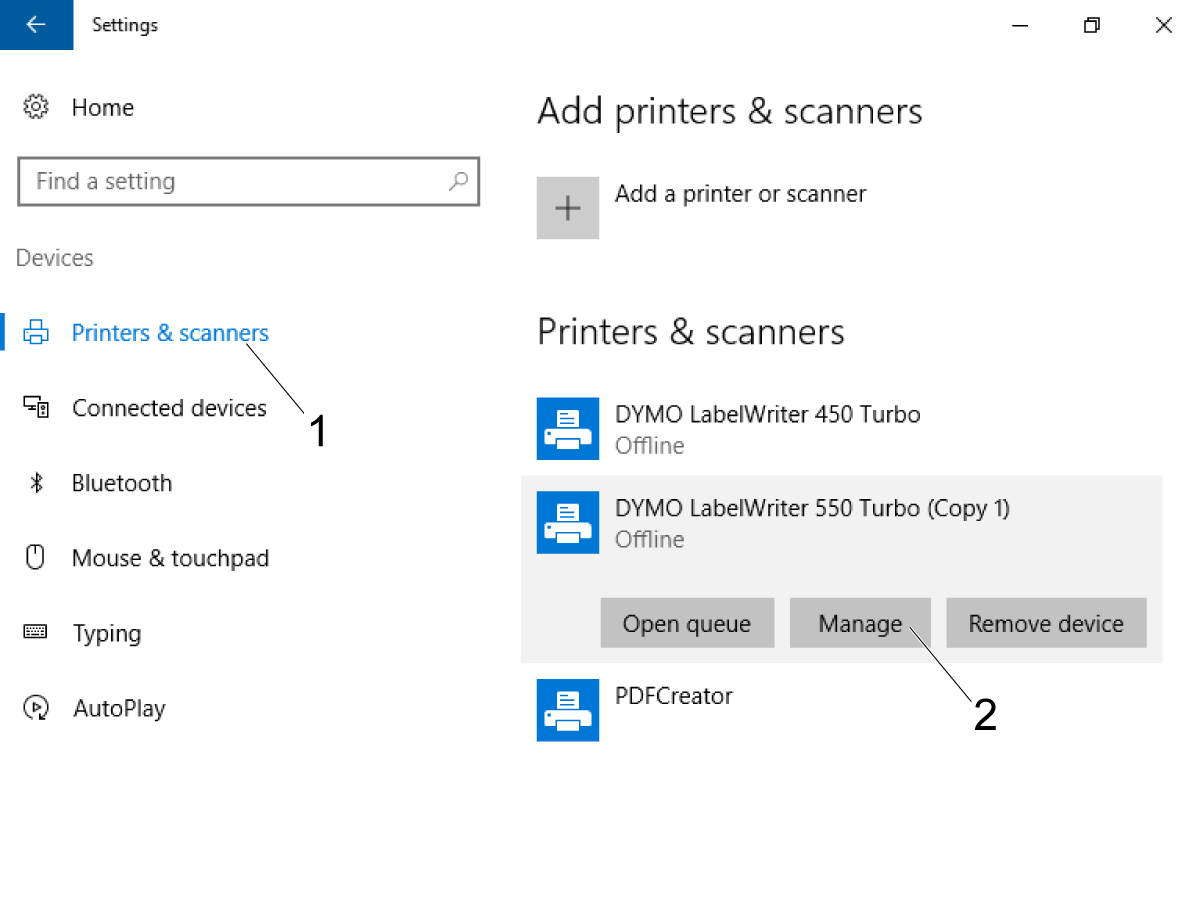Click the plus icon to add printer

tap(568, 208)
